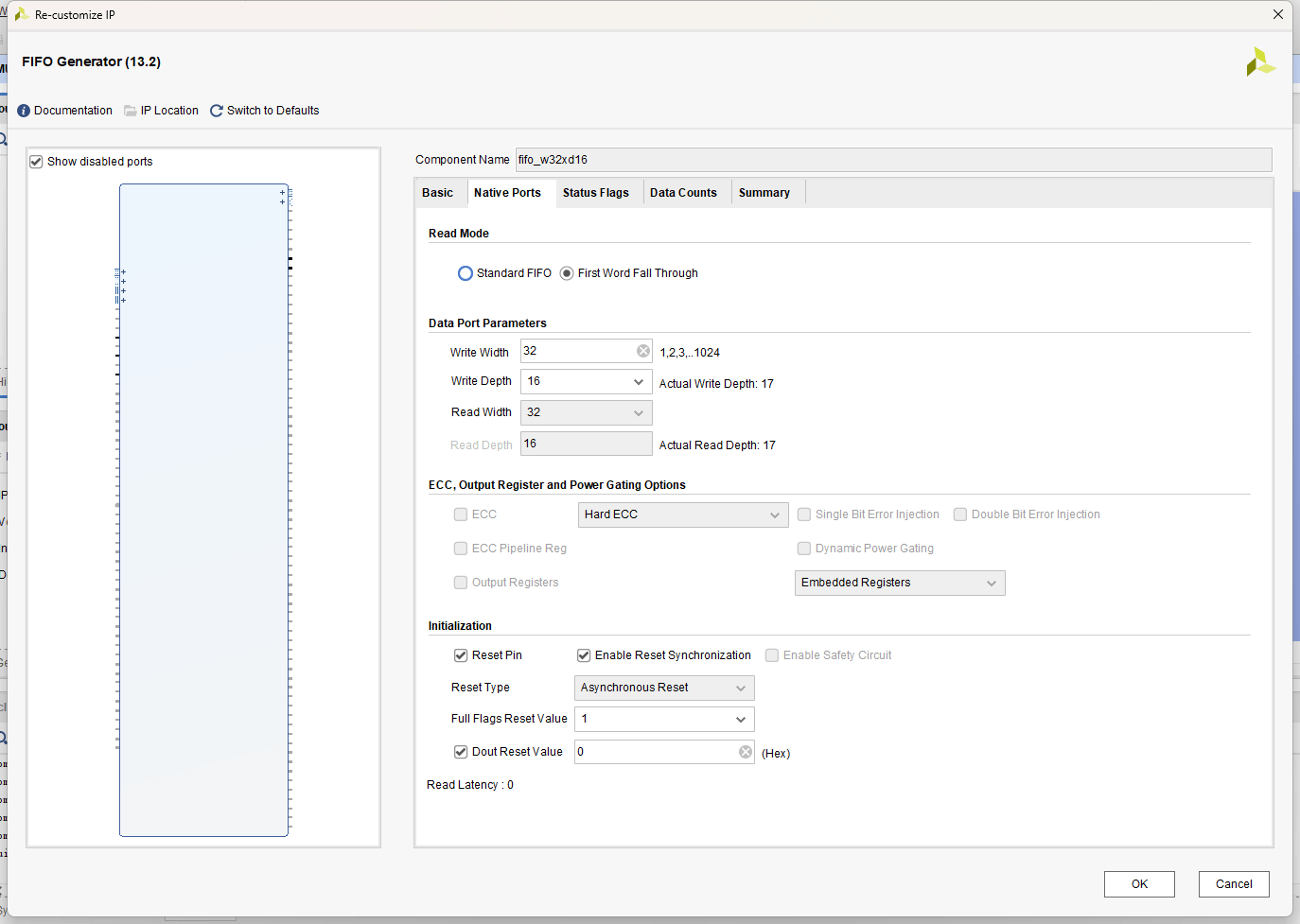Open Full Flags Reset Value dropdown
Viewport: 1300px width, 924px height.
pyautogui.click(x=664, y=719)
